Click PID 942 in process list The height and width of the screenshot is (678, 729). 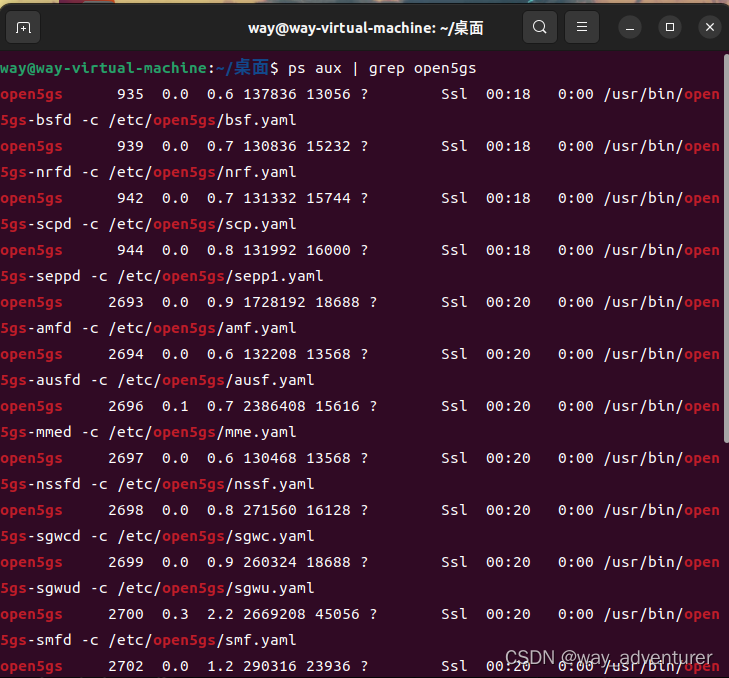[x=130, y=199]
